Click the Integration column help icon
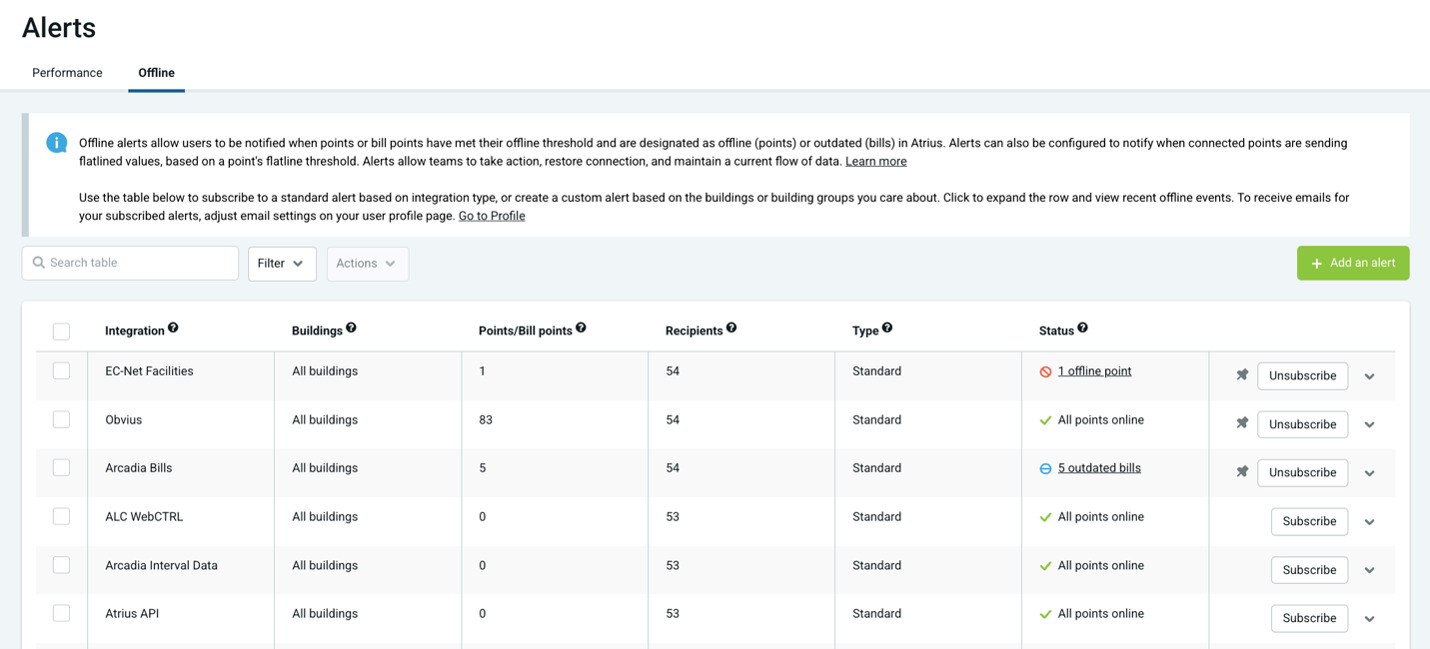The height and width of the screenshot is (649, 1430). [x=173, y=328]
